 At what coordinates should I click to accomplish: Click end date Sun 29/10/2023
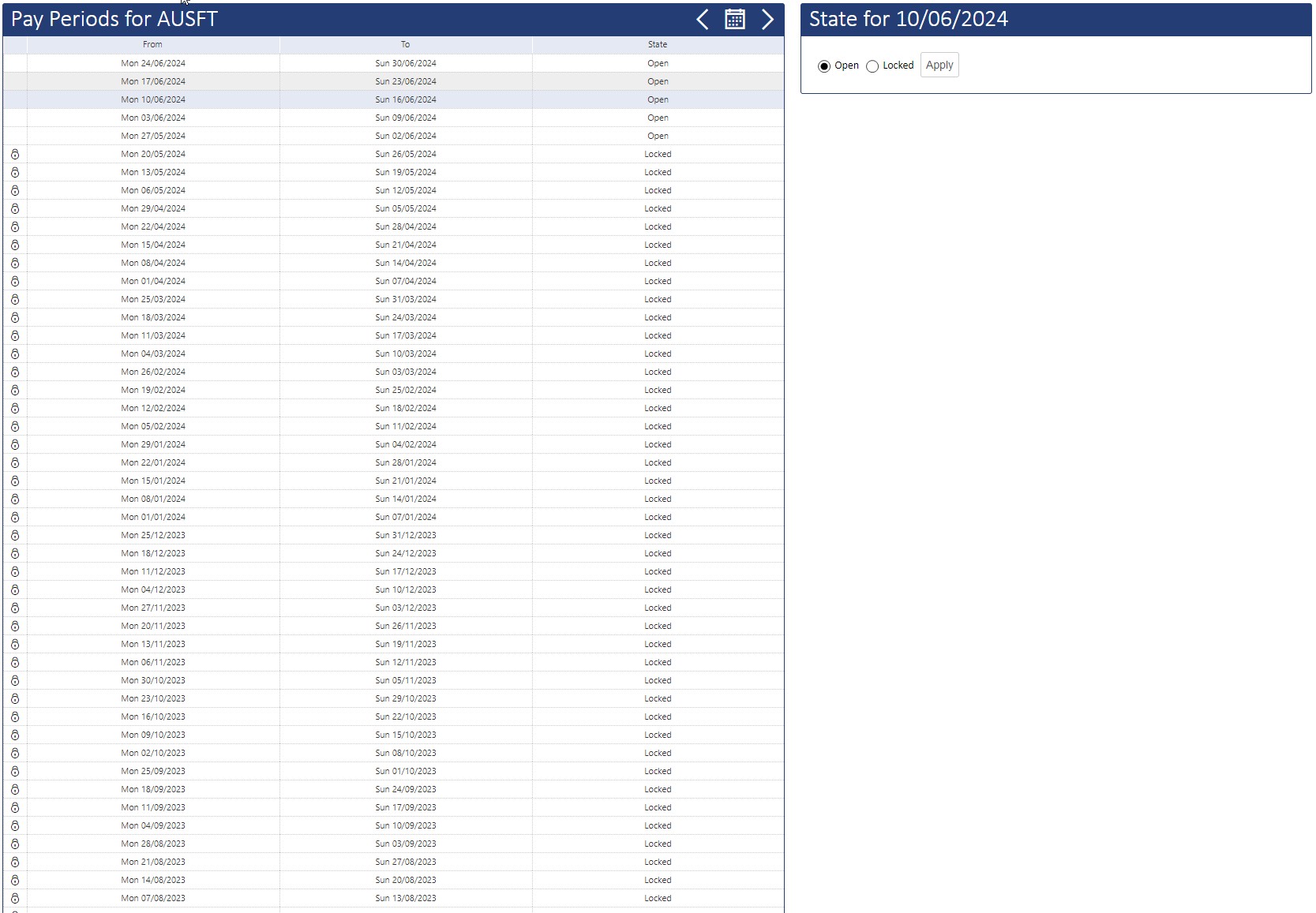click(406, 698)
